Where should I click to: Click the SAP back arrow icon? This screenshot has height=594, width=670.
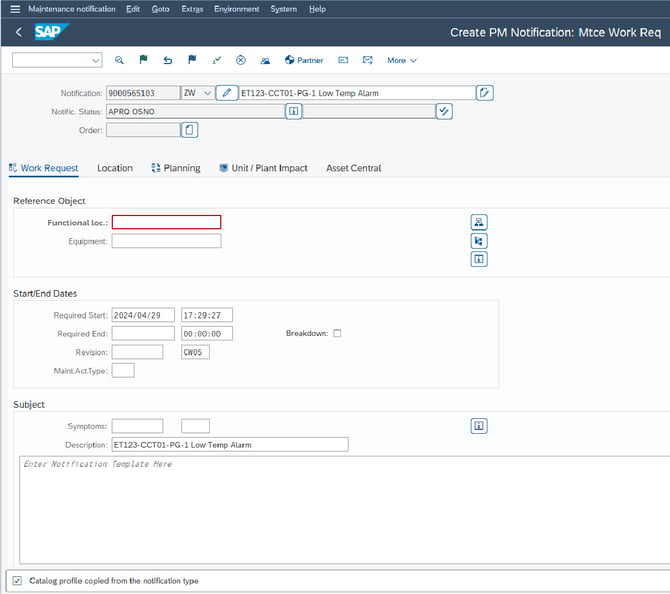(x=18, y=32)
